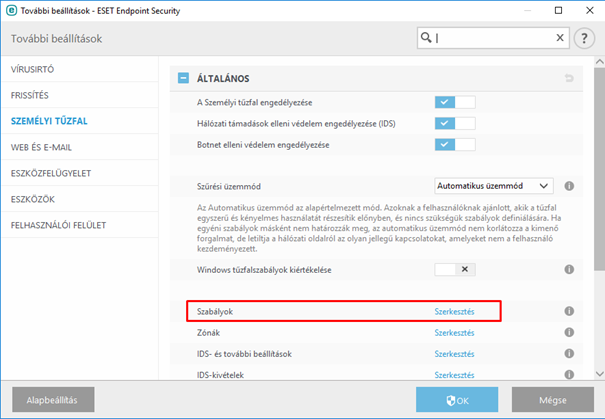Screen dimensions: 605x419
Task: Click info icon for Windows tűzfalszabályok kiértékelése
Action: (x=569, y=270)
